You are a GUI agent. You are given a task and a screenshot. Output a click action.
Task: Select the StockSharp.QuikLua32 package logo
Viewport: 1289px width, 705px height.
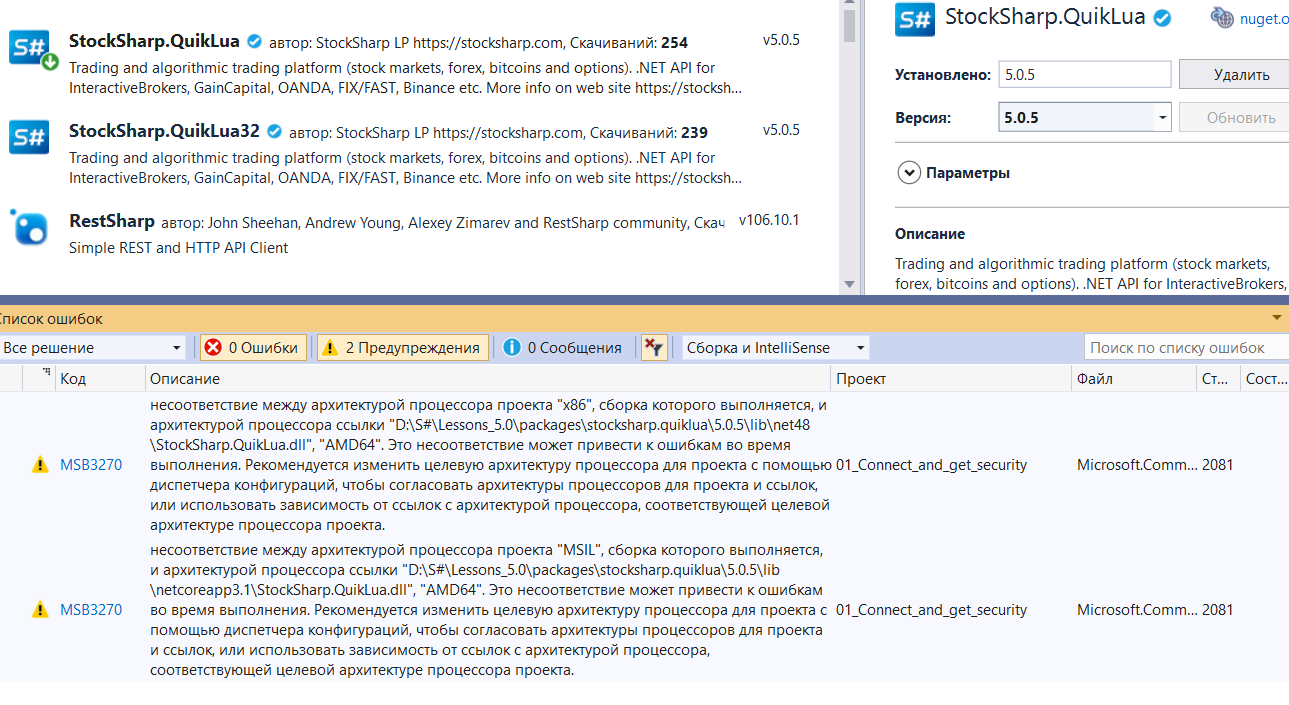coord(29,137)
